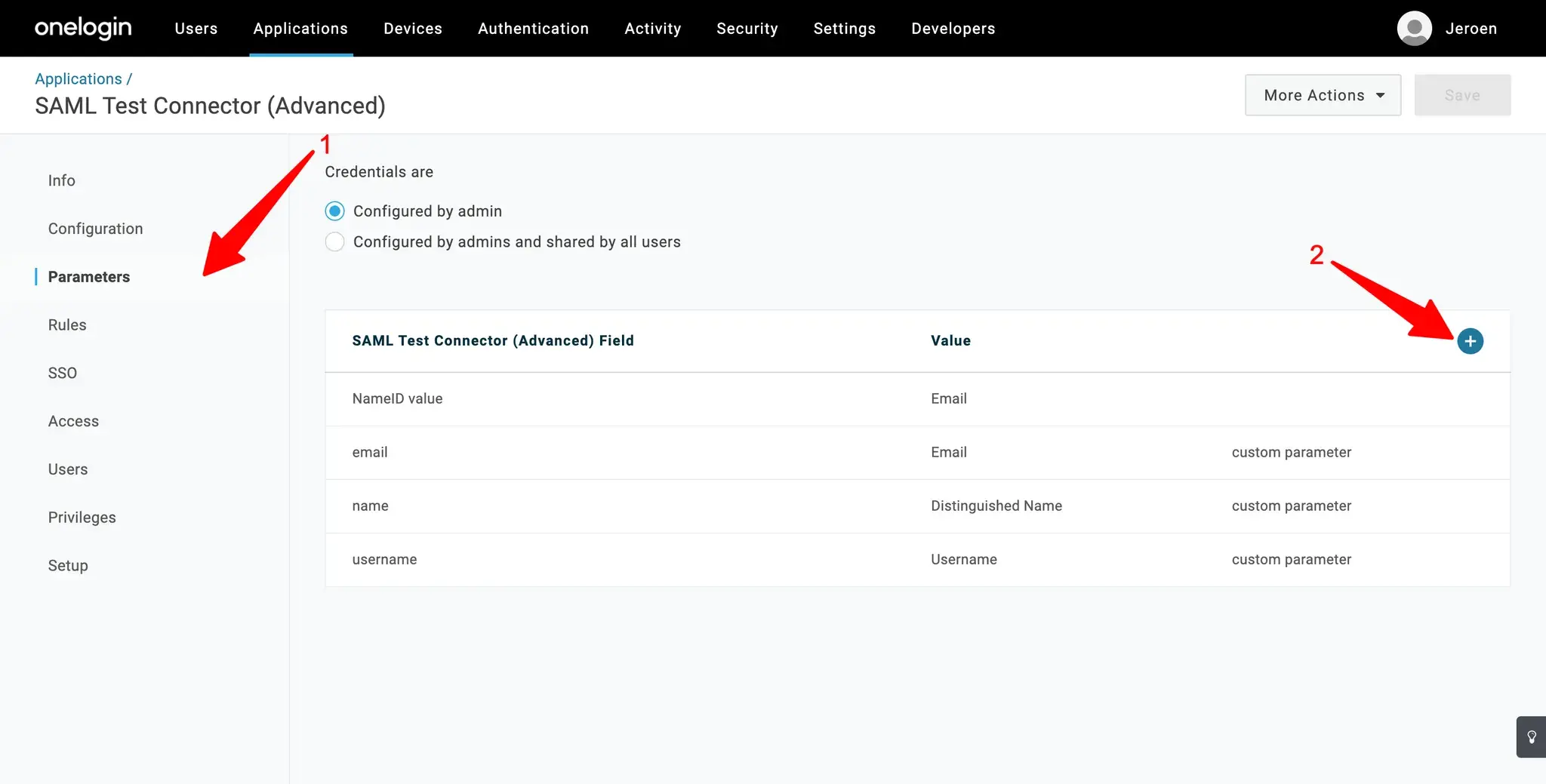The image size is (1546, 784).
Task: Switch to the SSO sidebar tab
Action: click(63, 373)
